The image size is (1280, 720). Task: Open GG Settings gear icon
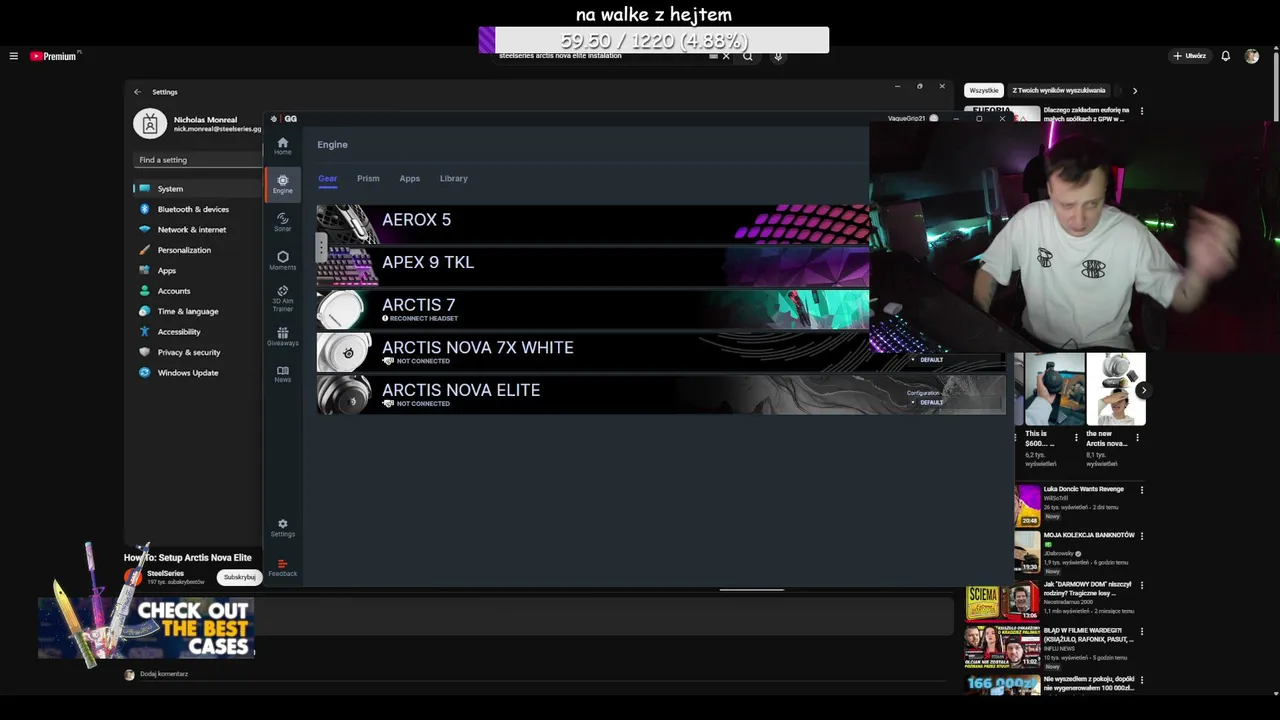tap(283, 528)
